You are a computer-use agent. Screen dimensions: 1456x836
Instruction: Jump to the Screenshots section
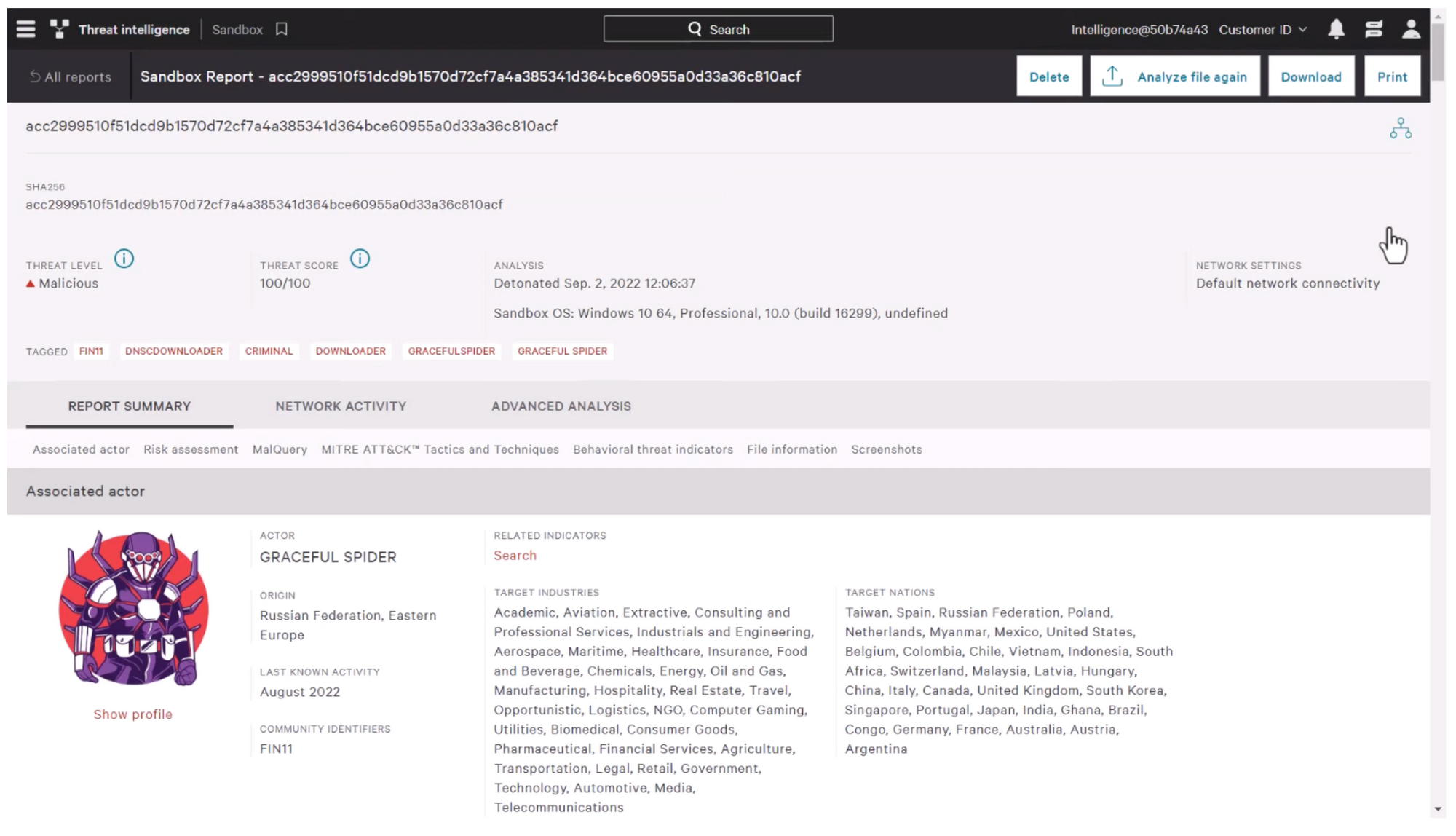(887, 449)
